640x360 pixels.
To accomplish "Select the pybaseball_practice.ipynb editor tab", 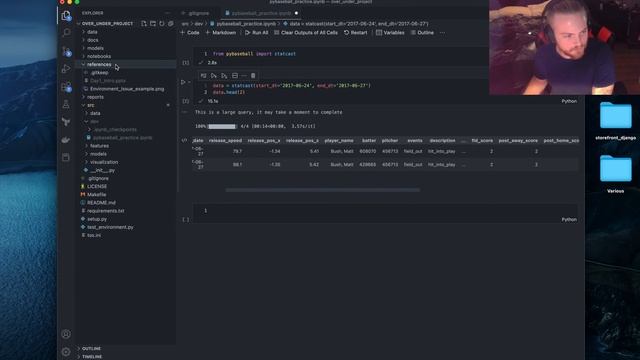I will click(x=262, y=13).
